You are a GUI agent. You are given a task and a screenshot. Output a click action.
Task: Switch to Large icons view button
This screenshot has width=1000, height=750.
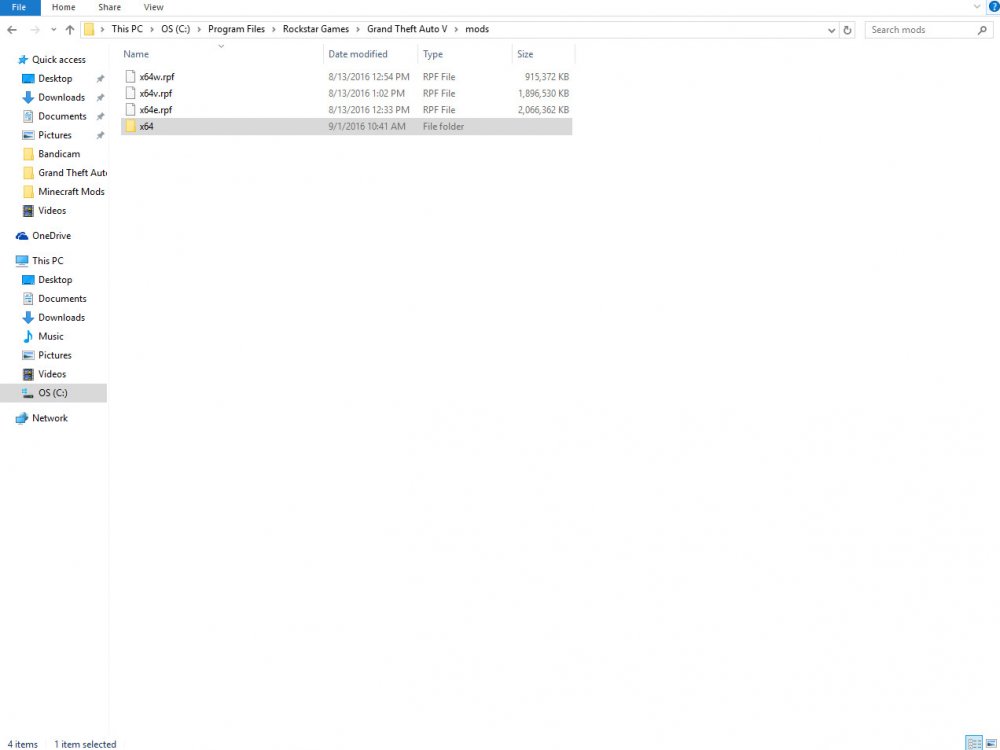pos(992,743)
